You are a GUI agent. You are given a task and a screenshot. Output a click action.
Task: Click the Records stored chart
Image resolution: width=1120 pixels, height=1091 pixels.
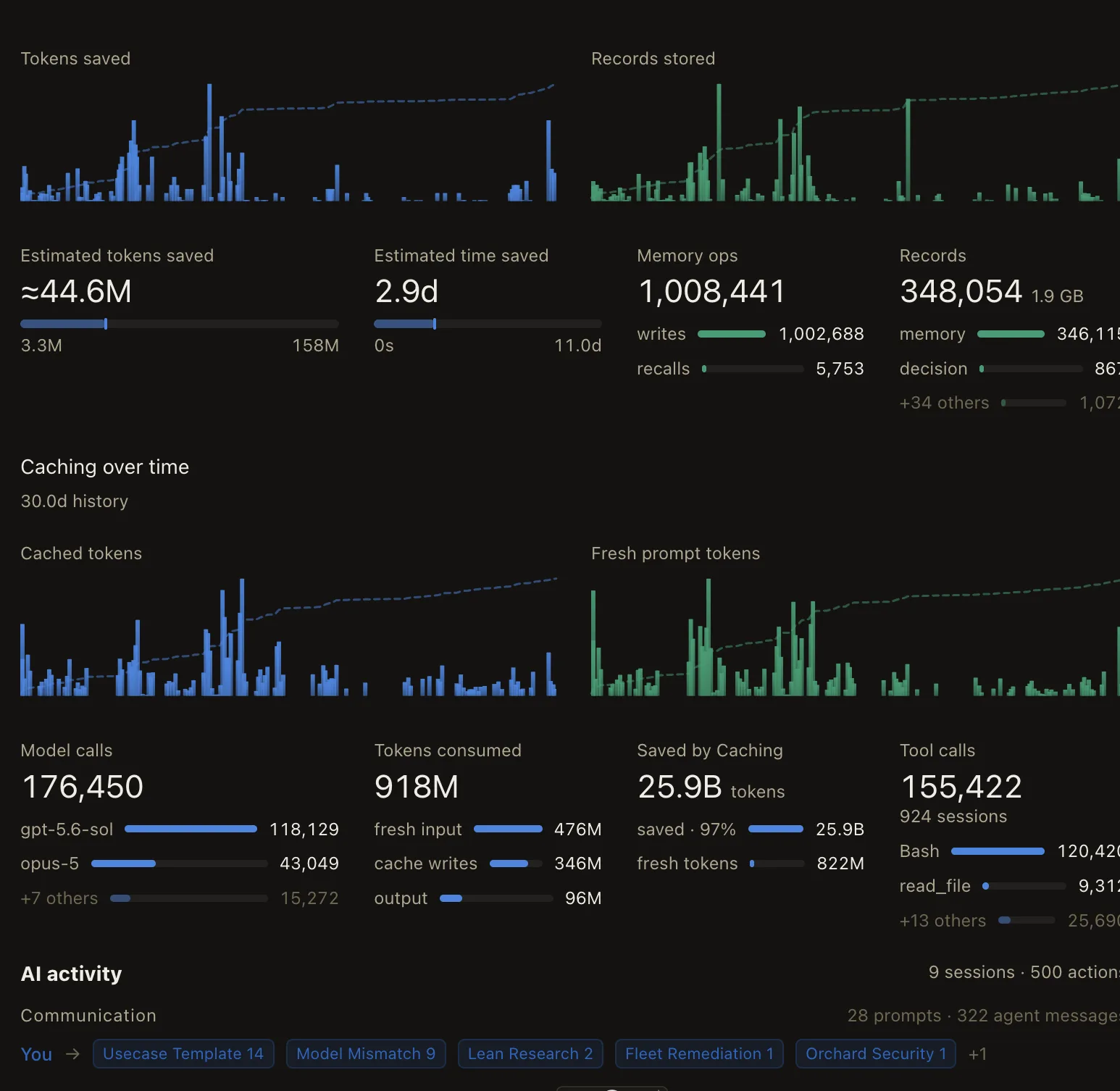pyautogui.click(x=856, y=142)
